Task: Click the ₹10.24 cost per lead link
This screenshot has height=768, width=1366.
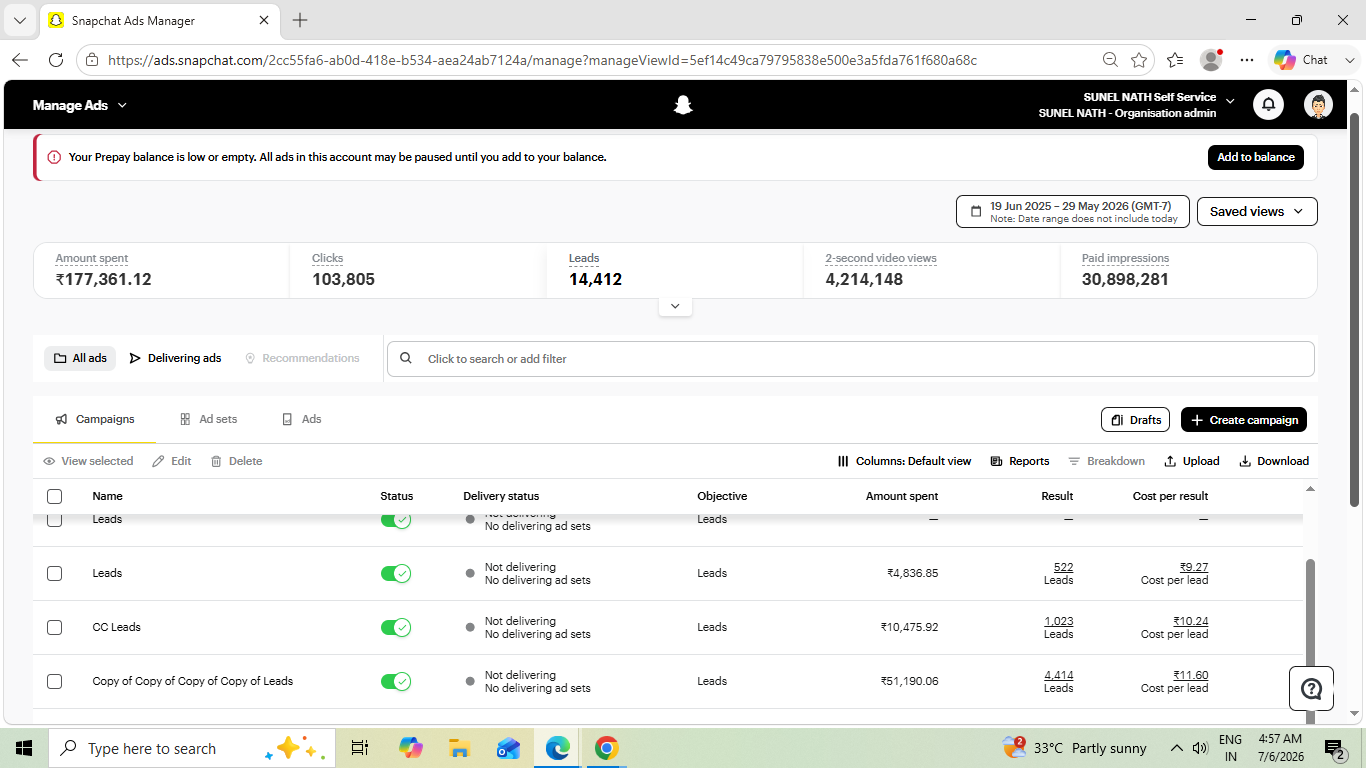Action: pyautogui.click(x=1190, y=621)
